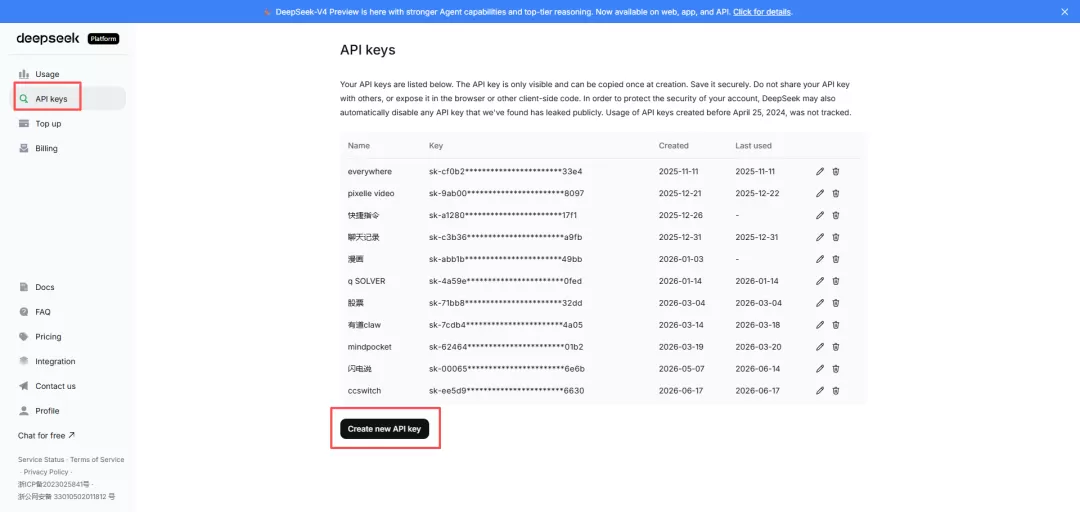
Task: Edit the mindpocket key name
Action: click(820, 347)
